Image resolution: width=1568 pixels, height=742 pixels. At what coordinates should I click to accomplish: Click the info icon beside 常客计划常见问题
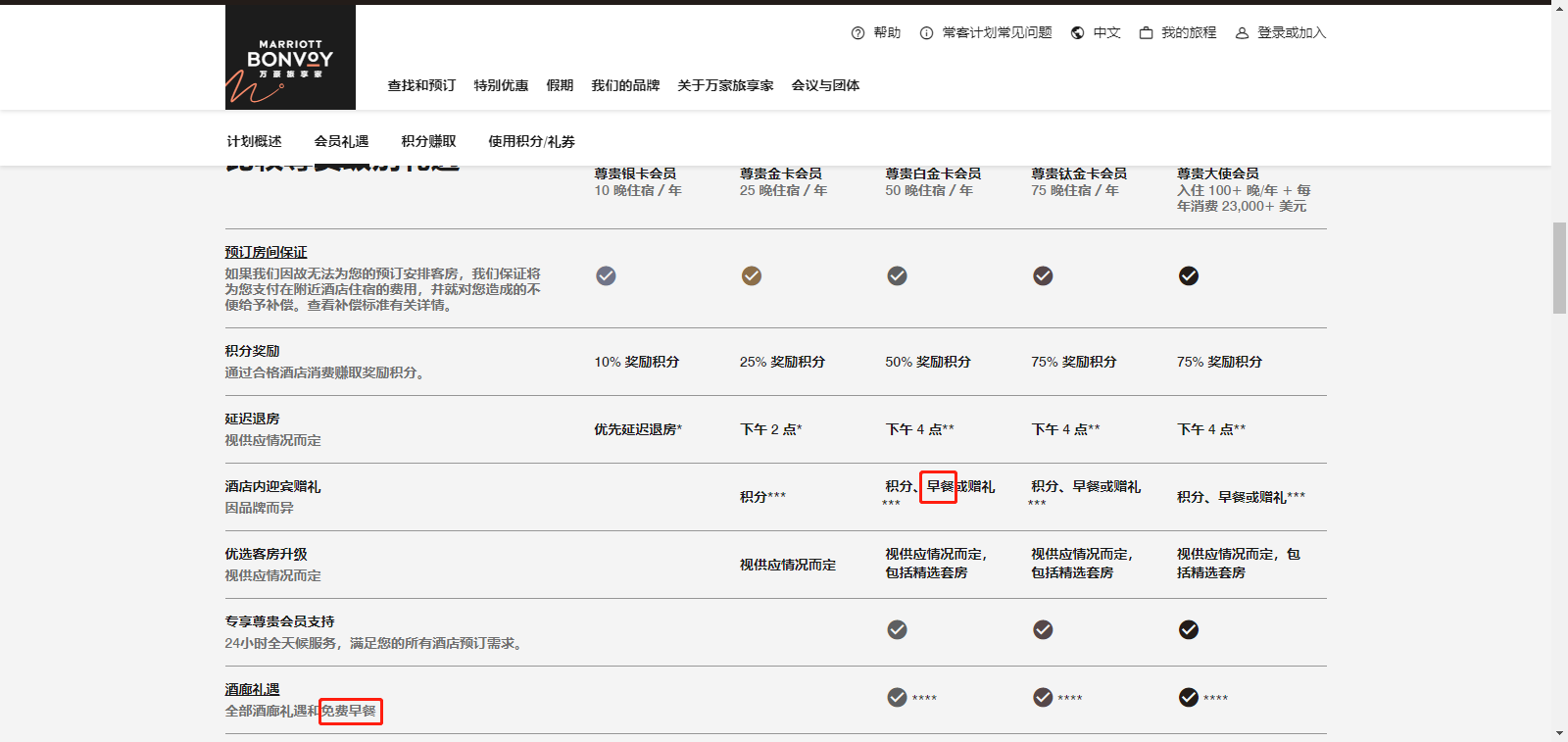point(926,33)
